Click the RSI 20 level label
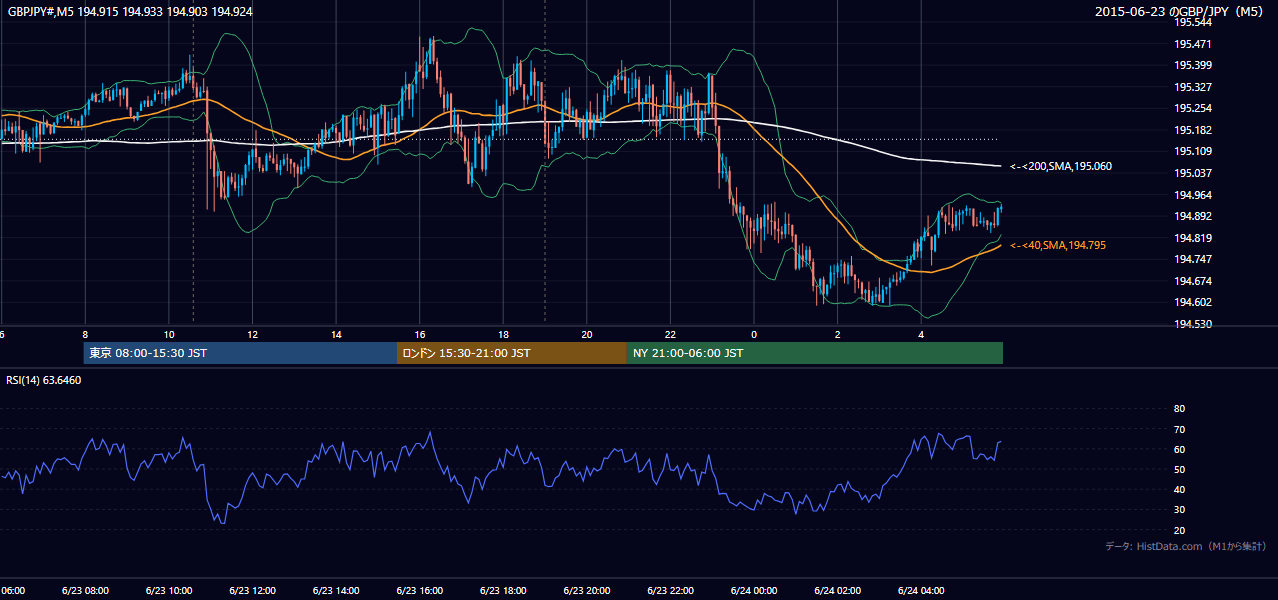This screenshot has width=1278, height=600. tap(1179, 530)
